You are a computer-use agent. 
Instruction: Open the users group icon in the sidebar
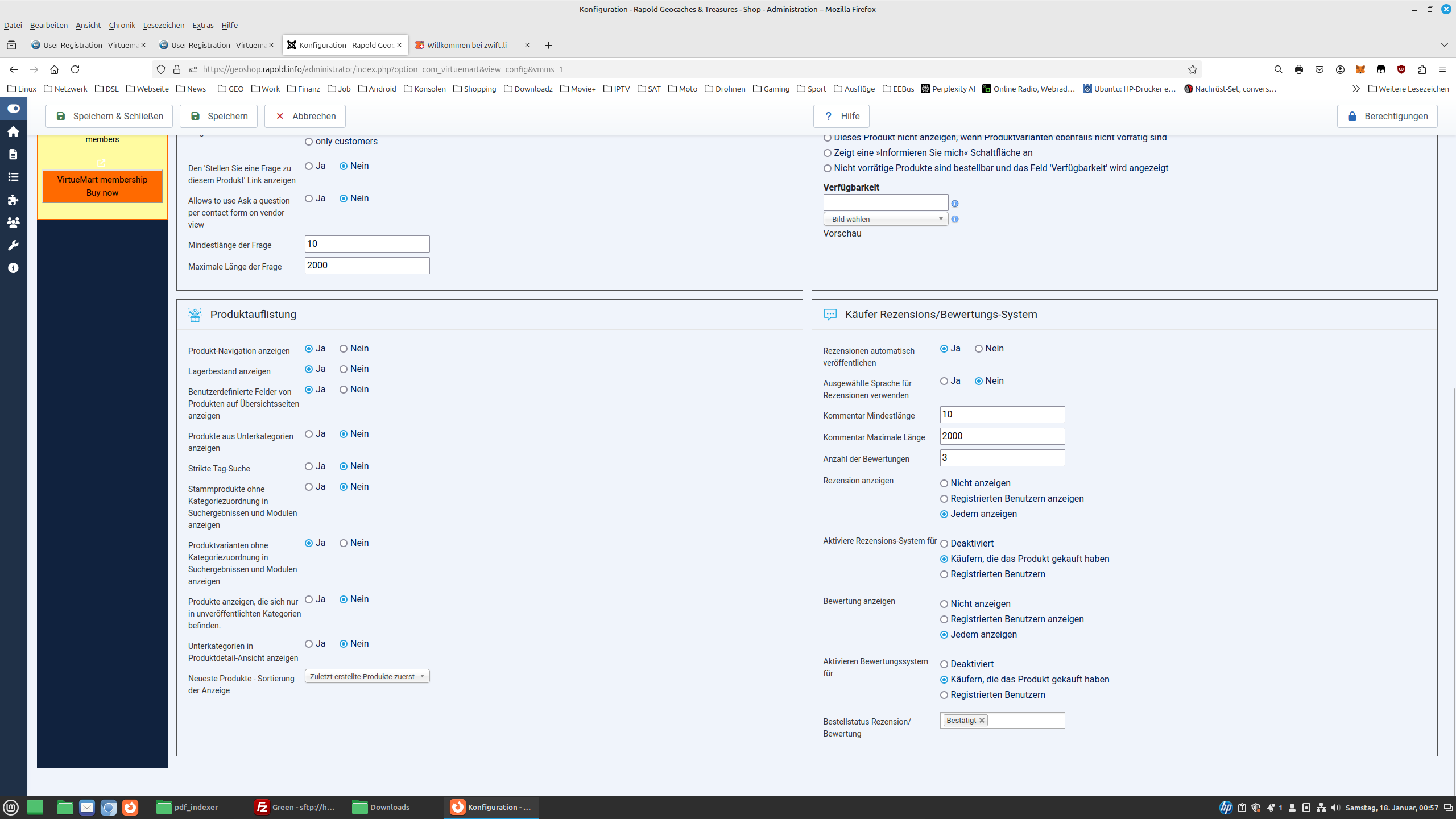[x=13, y=222]
